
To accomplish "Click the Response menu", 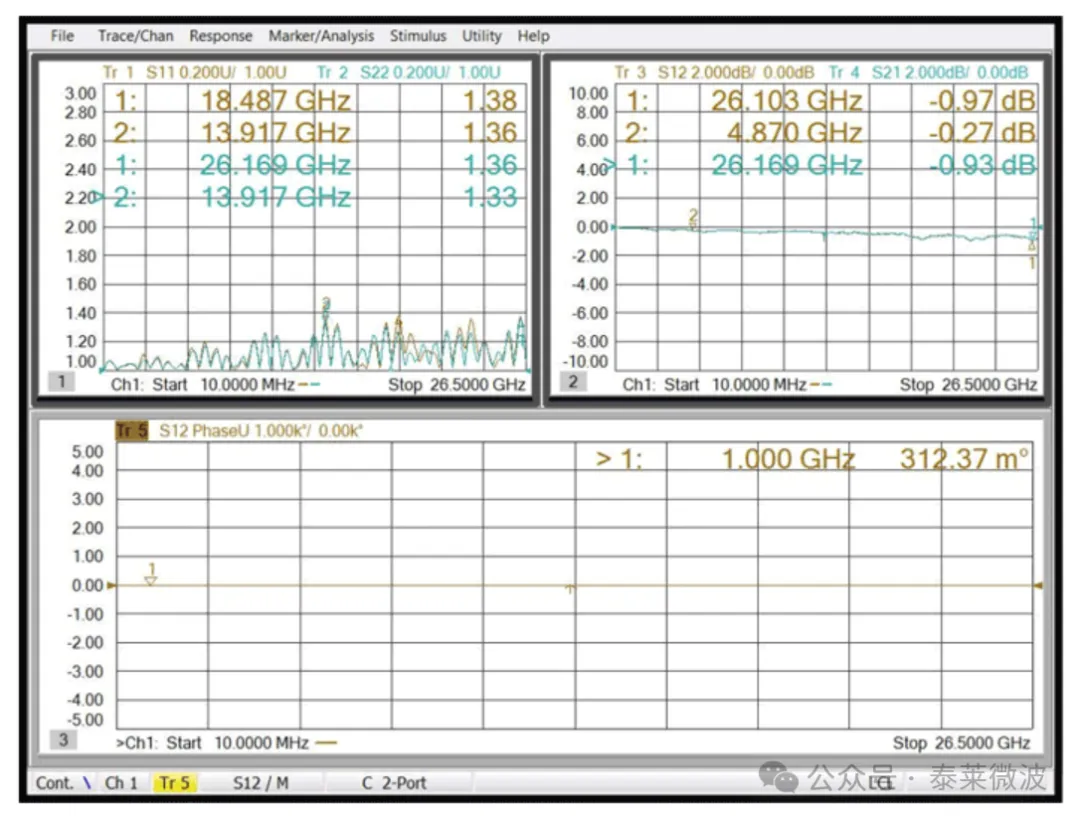I will (221, 36).
